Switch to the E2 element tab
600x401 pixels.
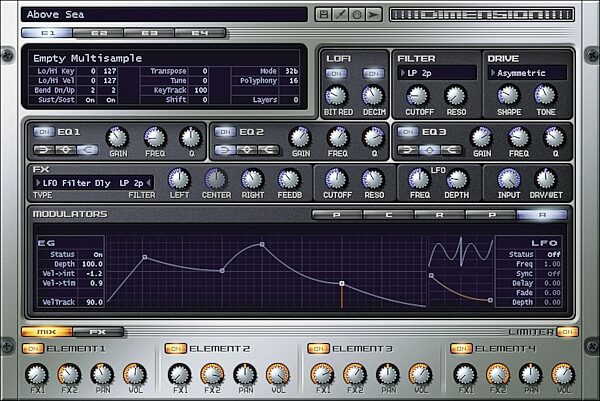(98, 33)
